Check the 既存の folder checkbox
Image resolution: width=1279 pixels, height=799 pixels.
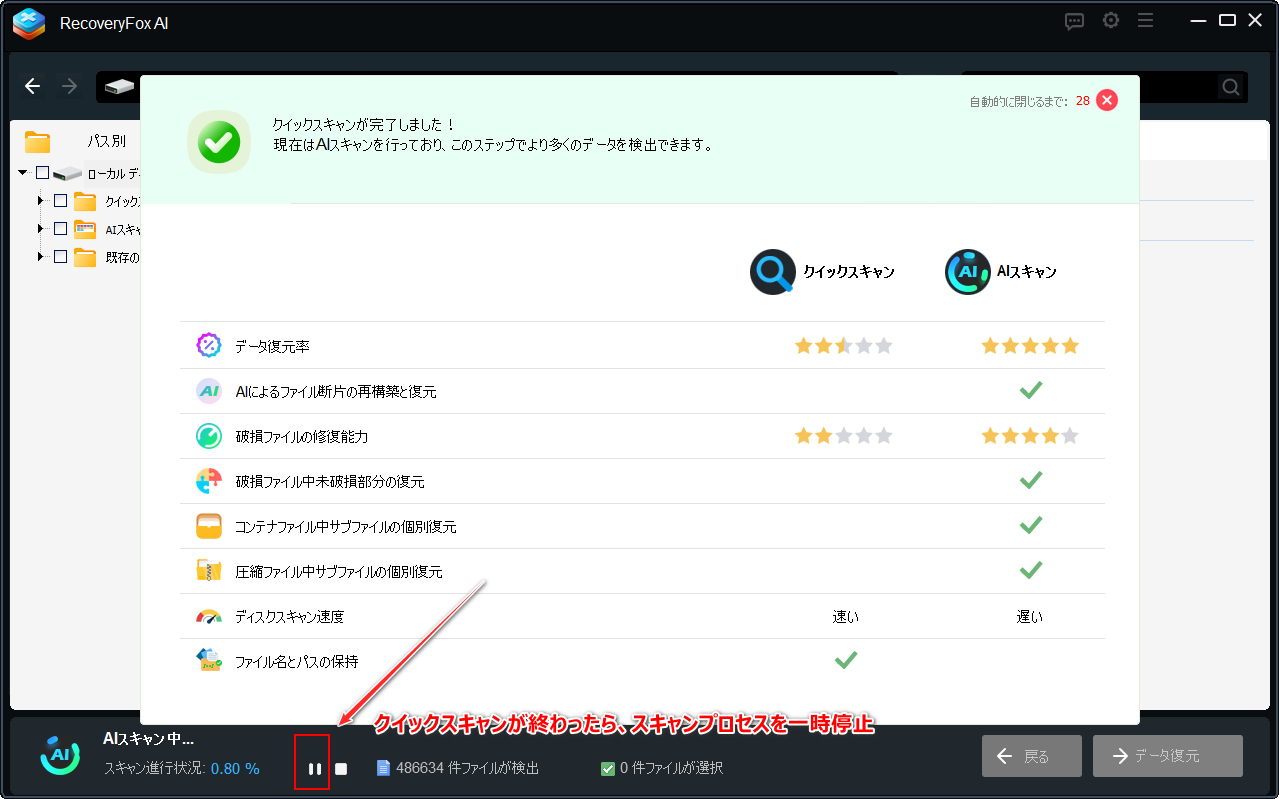tap(60, 257)
